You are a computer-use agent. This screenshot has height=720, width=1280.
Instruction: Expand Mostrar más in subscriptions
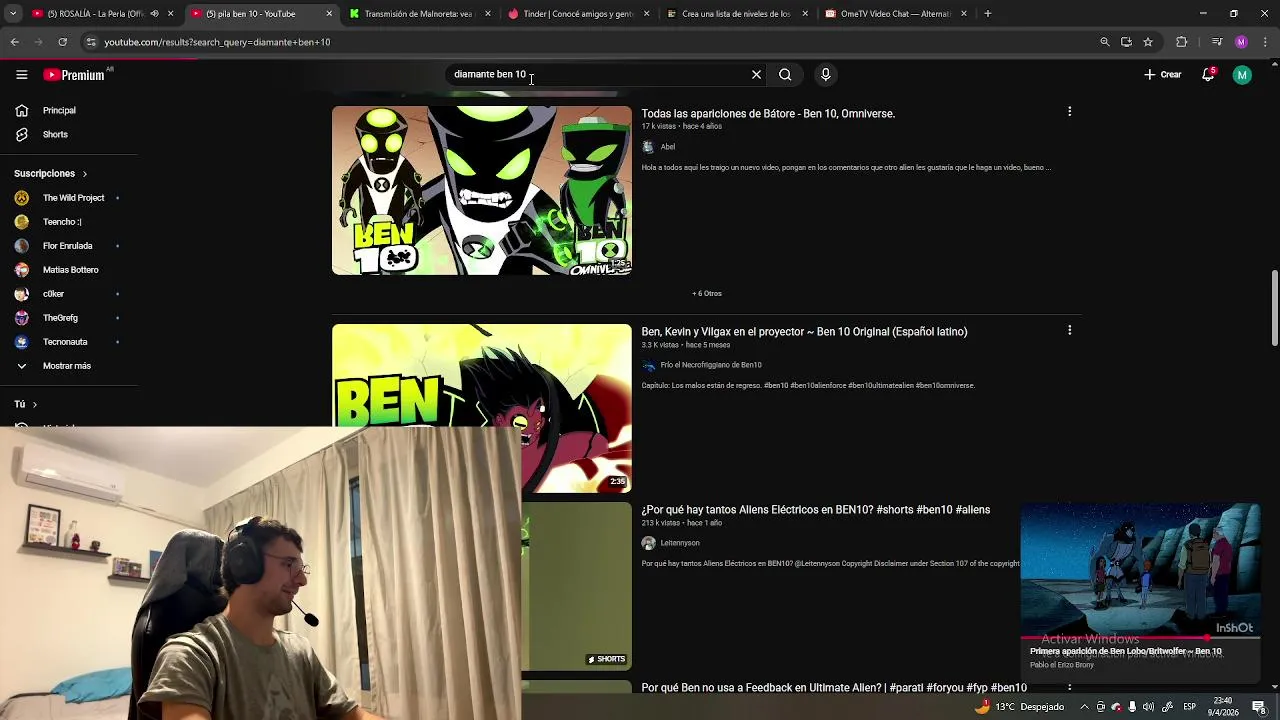[x=69, y=366]
